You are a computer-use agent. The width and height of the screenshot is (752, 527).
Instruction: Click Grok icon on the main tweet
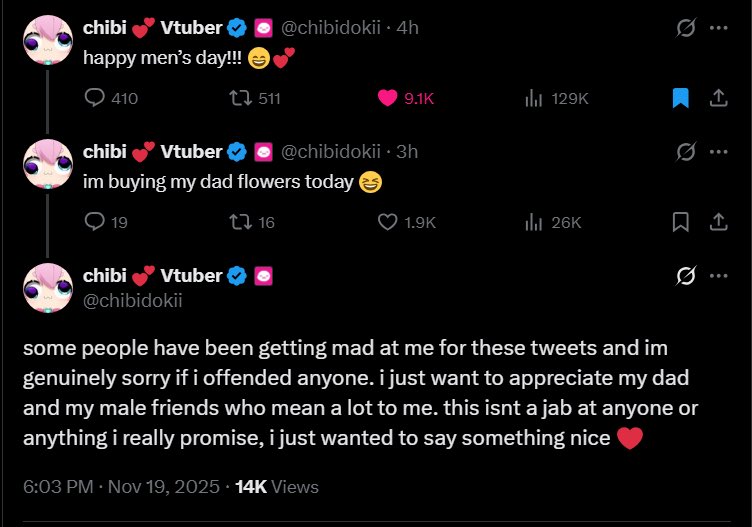click(x=686, y=275)
